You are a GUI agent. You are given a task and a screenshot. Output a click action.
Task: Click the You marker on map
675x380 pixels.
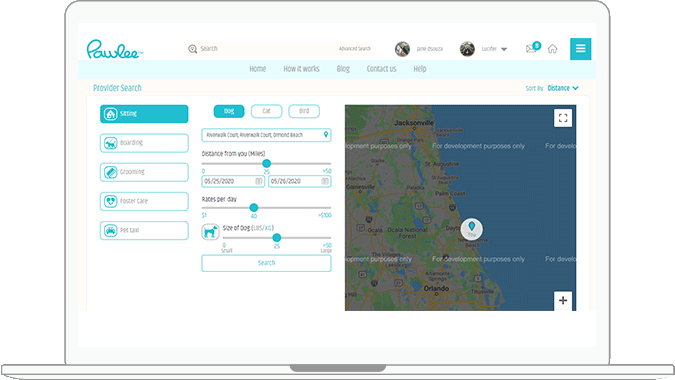coord(471,229)
